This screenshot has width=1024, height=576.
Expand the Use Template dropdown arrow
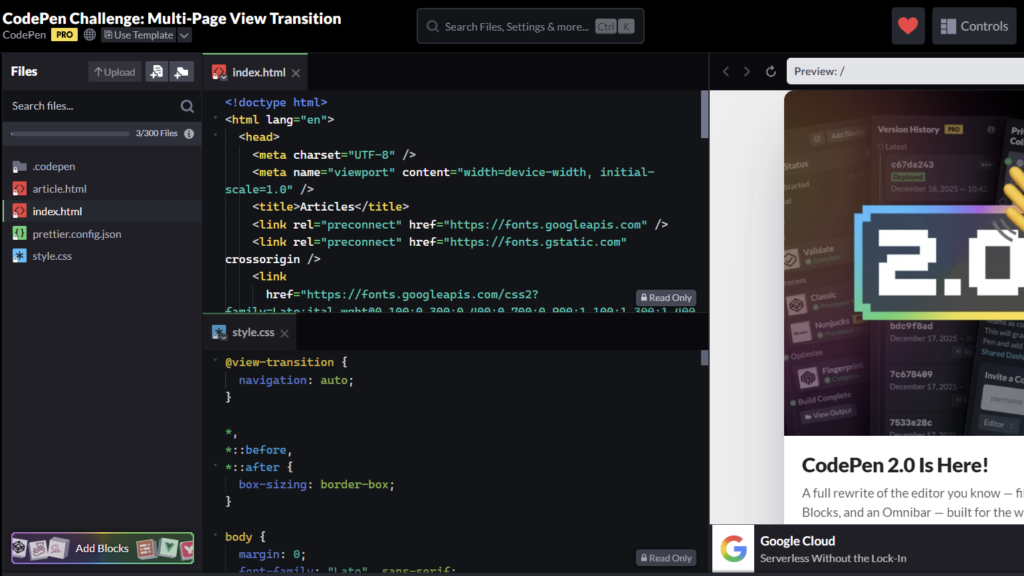[x=184, y=35]
